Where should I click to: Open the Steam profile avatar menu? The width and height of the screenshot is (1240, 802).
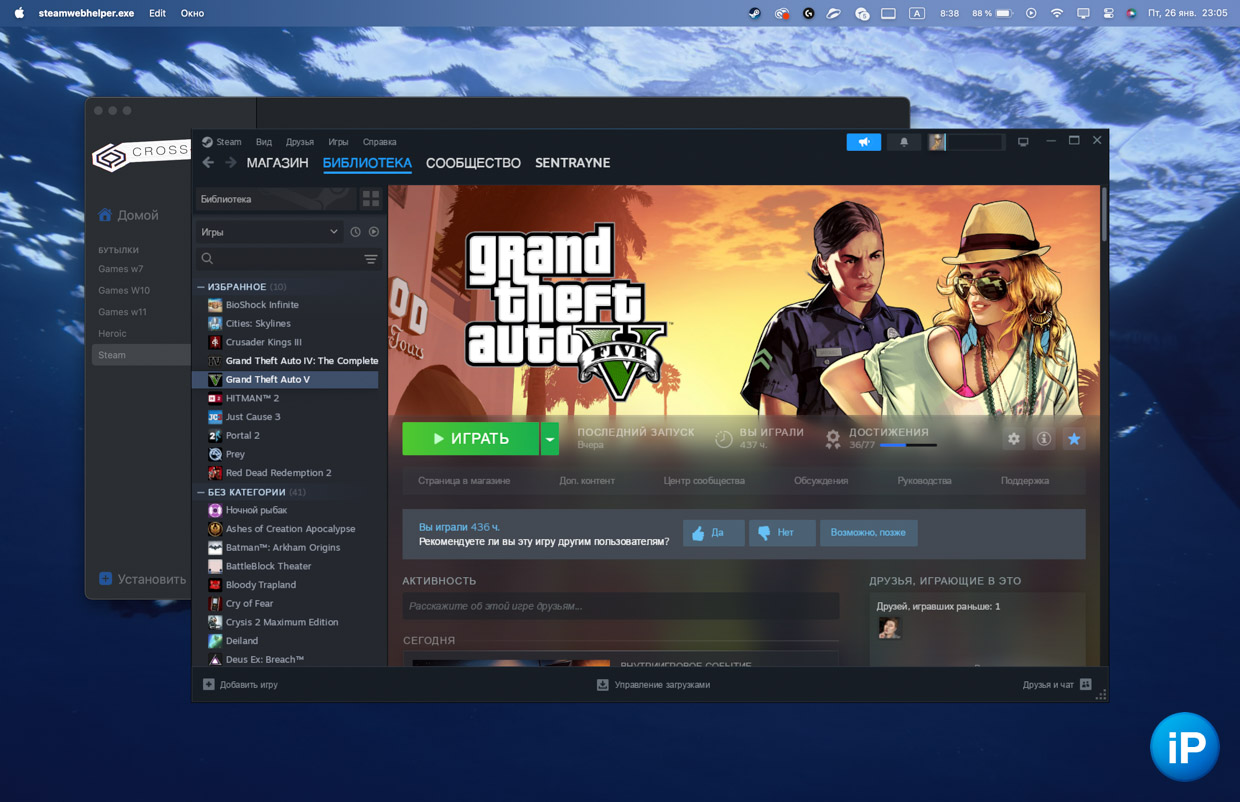pos(937,142)
